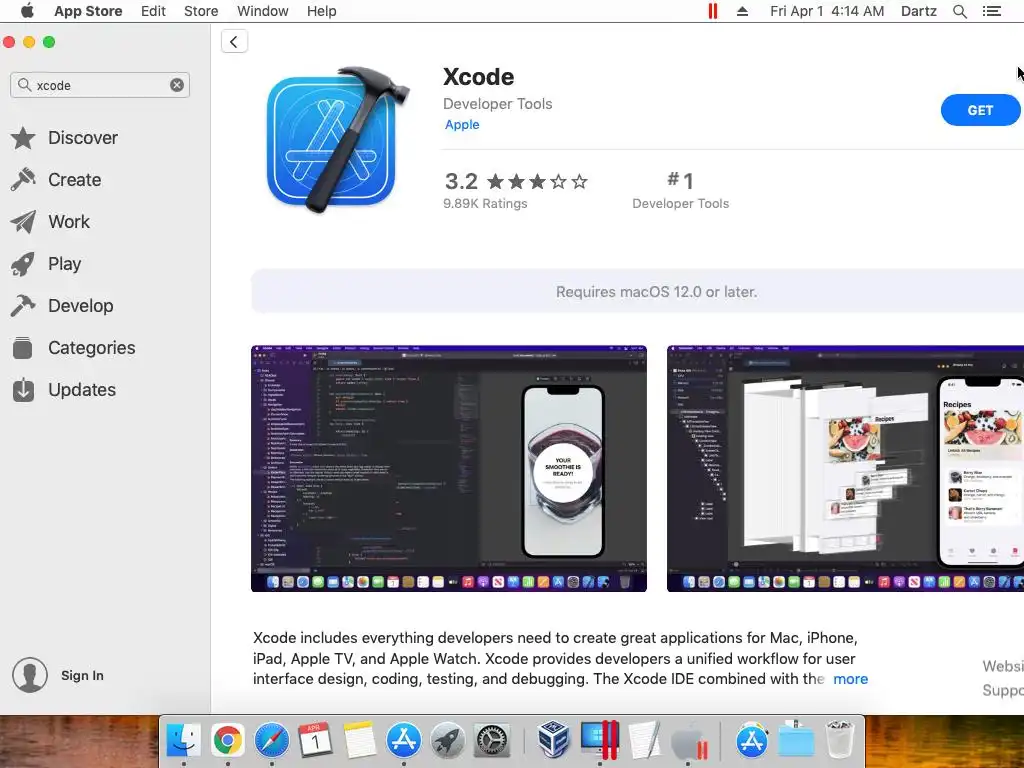
Task: Open the Store menu
Action: (x=201, y=11)
